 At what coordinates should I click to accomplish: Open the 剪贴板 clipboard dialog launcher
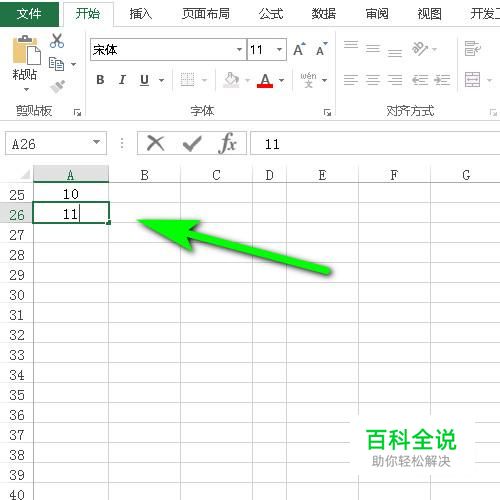[x=77, y=113]
